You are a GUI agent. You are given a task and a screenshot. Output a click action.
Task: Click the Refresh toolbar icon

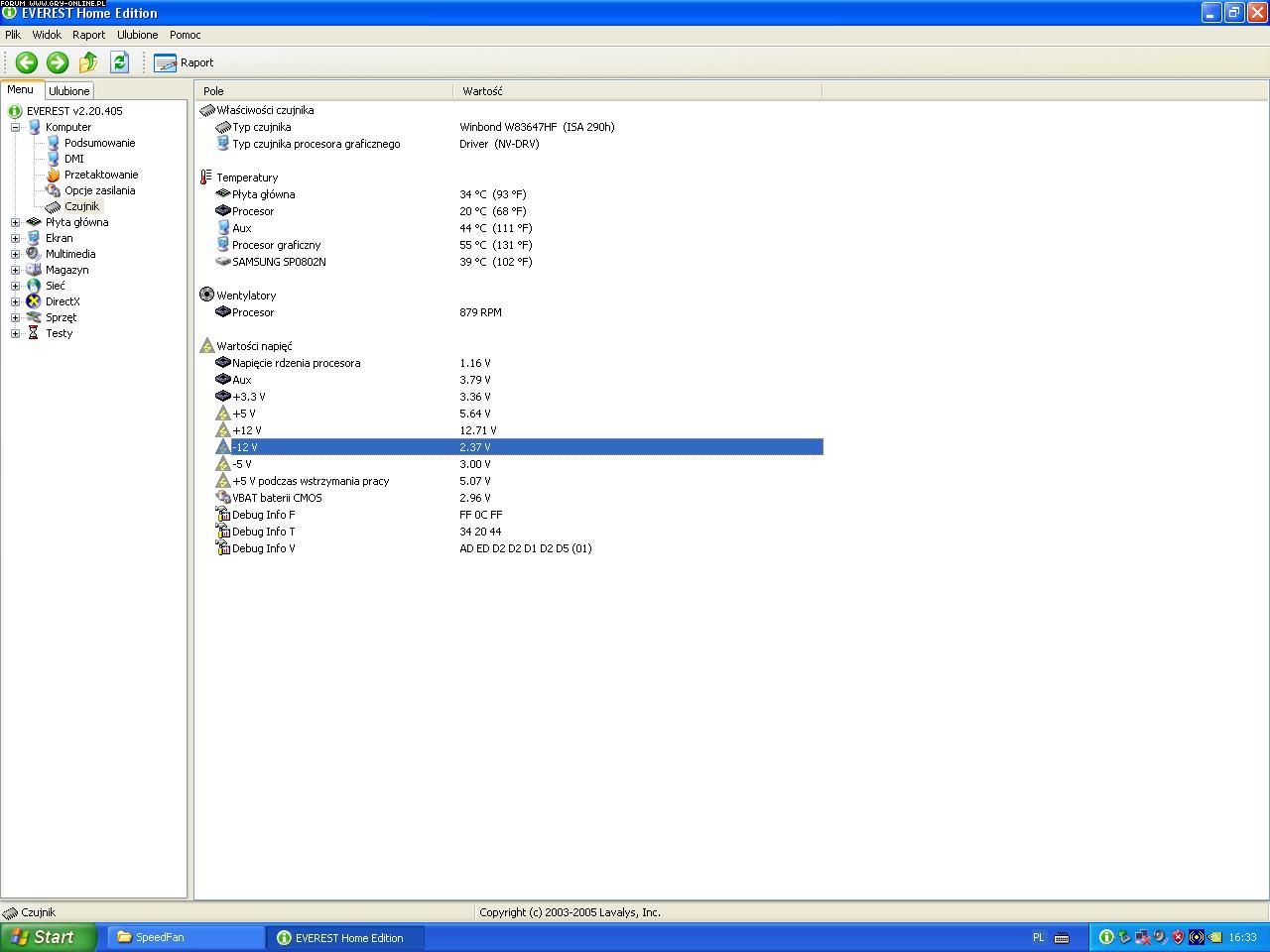(x=119, y=62)
